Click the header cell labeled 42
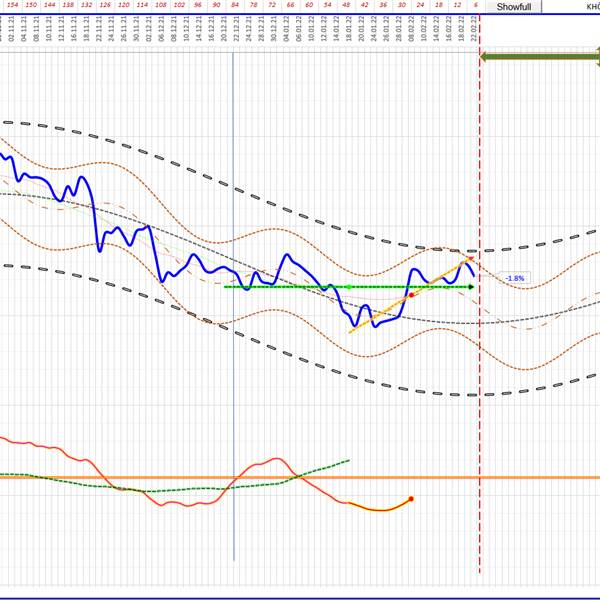The width and height of the screenshot is (600, 600). coord(365,5)
